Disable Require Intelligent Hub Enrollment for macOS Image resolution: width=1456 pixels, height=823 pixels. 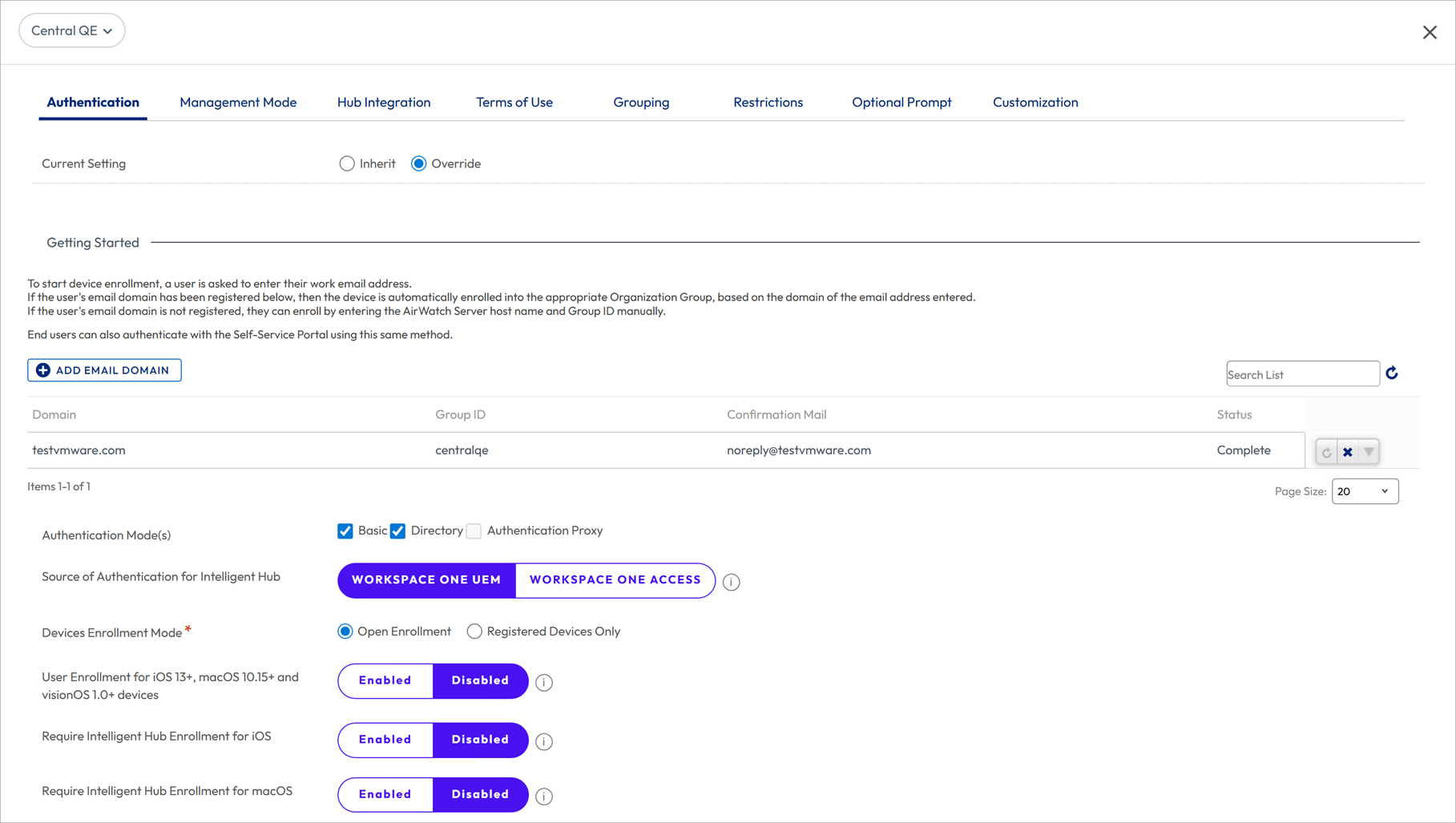(x=480, y=794)
